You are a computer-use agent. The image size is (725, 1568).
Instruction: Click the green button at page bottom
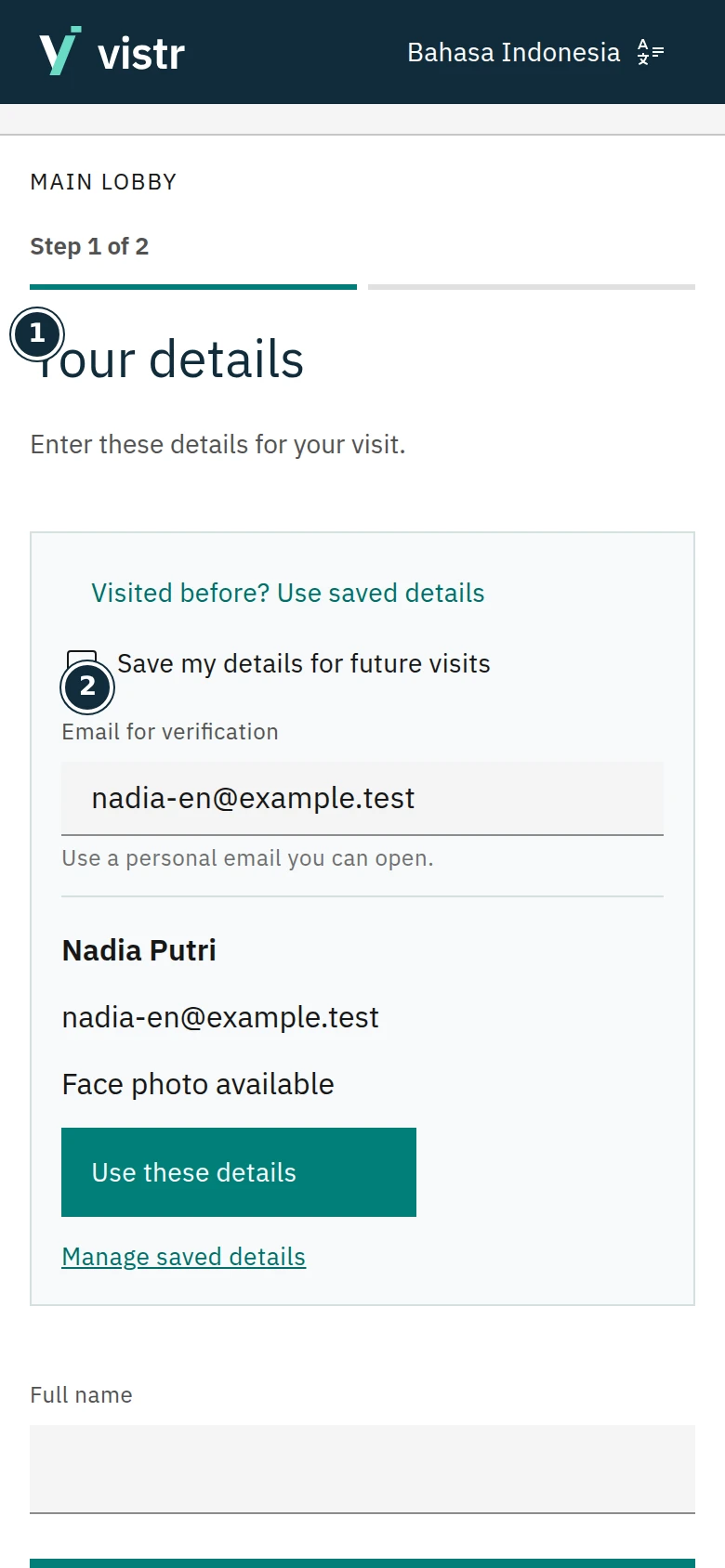(x=362, y=1562)
